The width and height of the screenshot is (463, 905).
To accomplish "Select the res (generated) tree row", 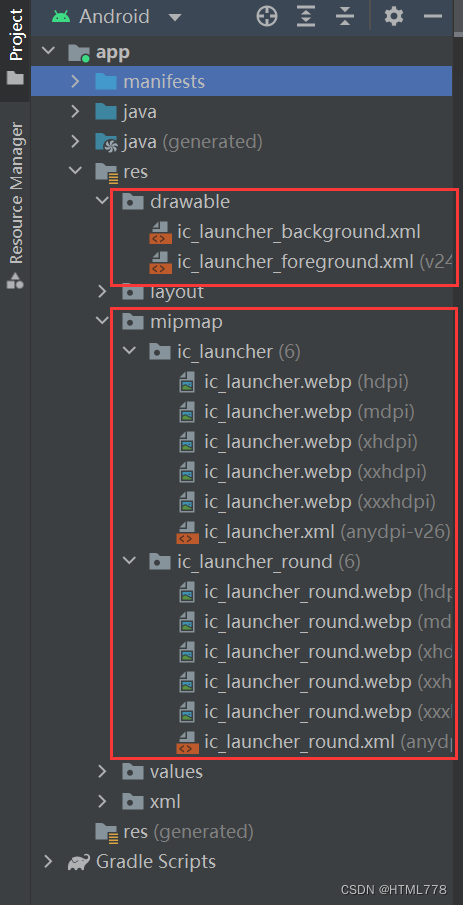I will (241, 832).
